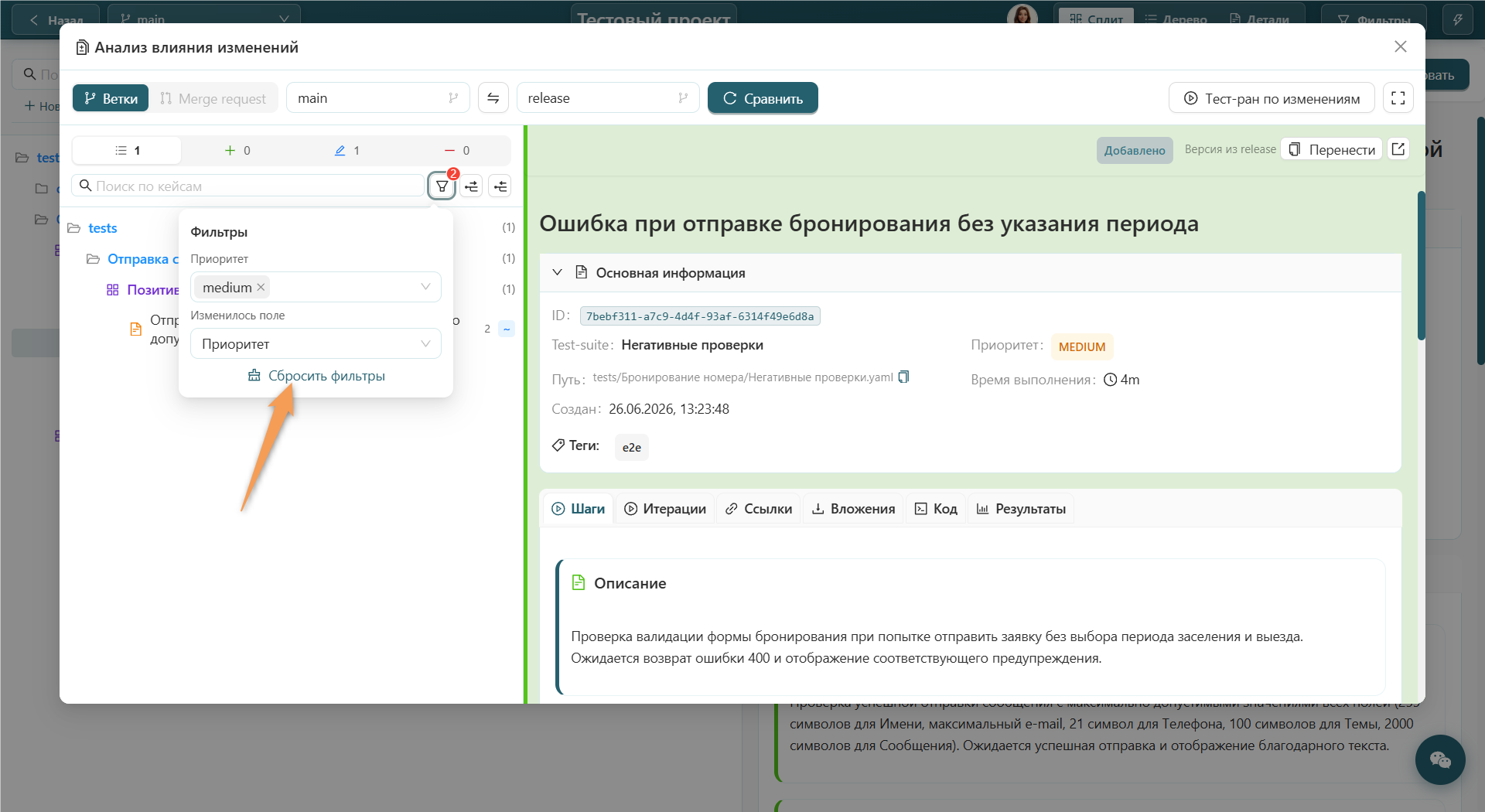The height and width of the screenshot is (812, 1485).
Task: Focus the Поиск по кейсам search field
Action: [x=248, y=186]
